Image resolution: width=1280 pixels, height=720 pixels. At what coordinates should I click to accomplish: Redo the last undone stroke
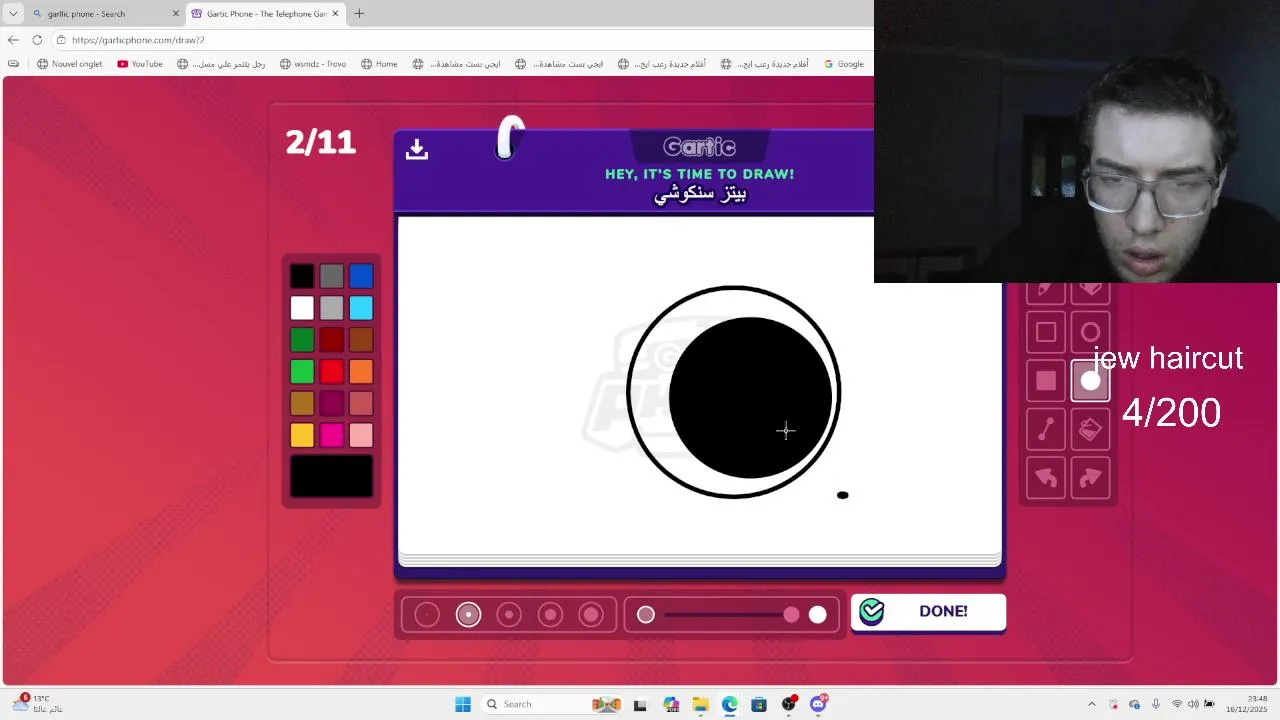click(1090, 478)
